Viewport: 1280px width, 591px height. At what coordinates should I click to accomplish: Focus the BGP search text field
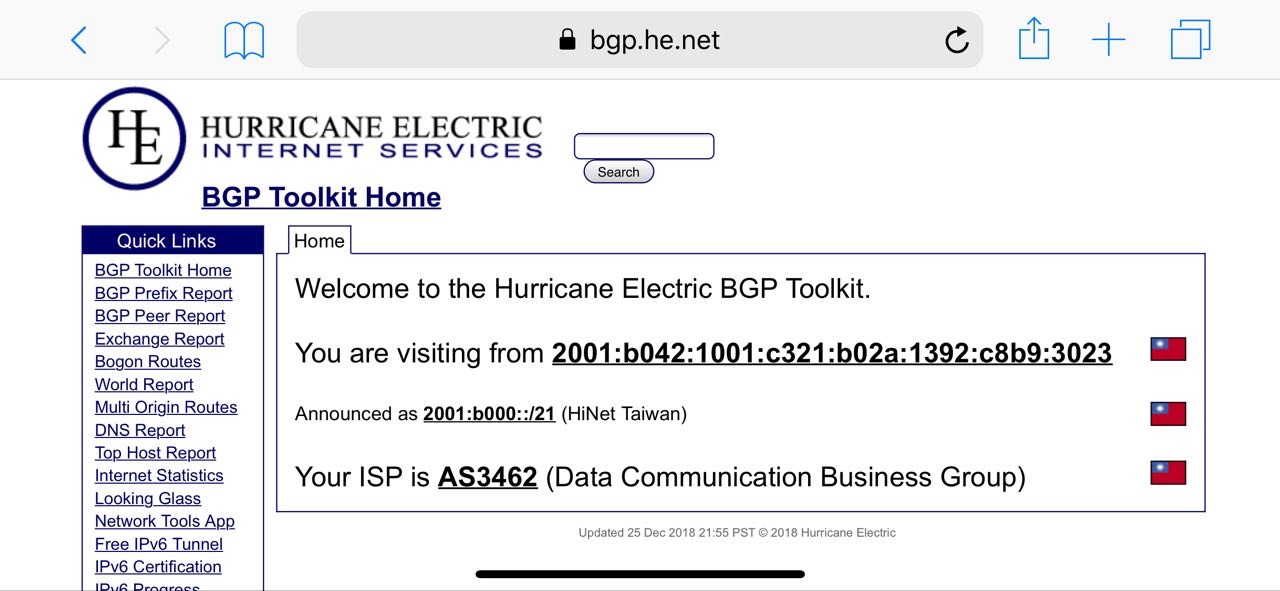(x=644, y=146)
